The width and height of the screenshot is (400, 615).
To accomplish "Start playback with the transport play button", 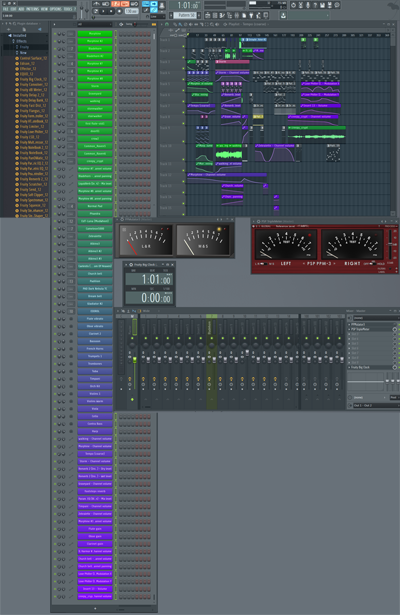I will 103,11.
